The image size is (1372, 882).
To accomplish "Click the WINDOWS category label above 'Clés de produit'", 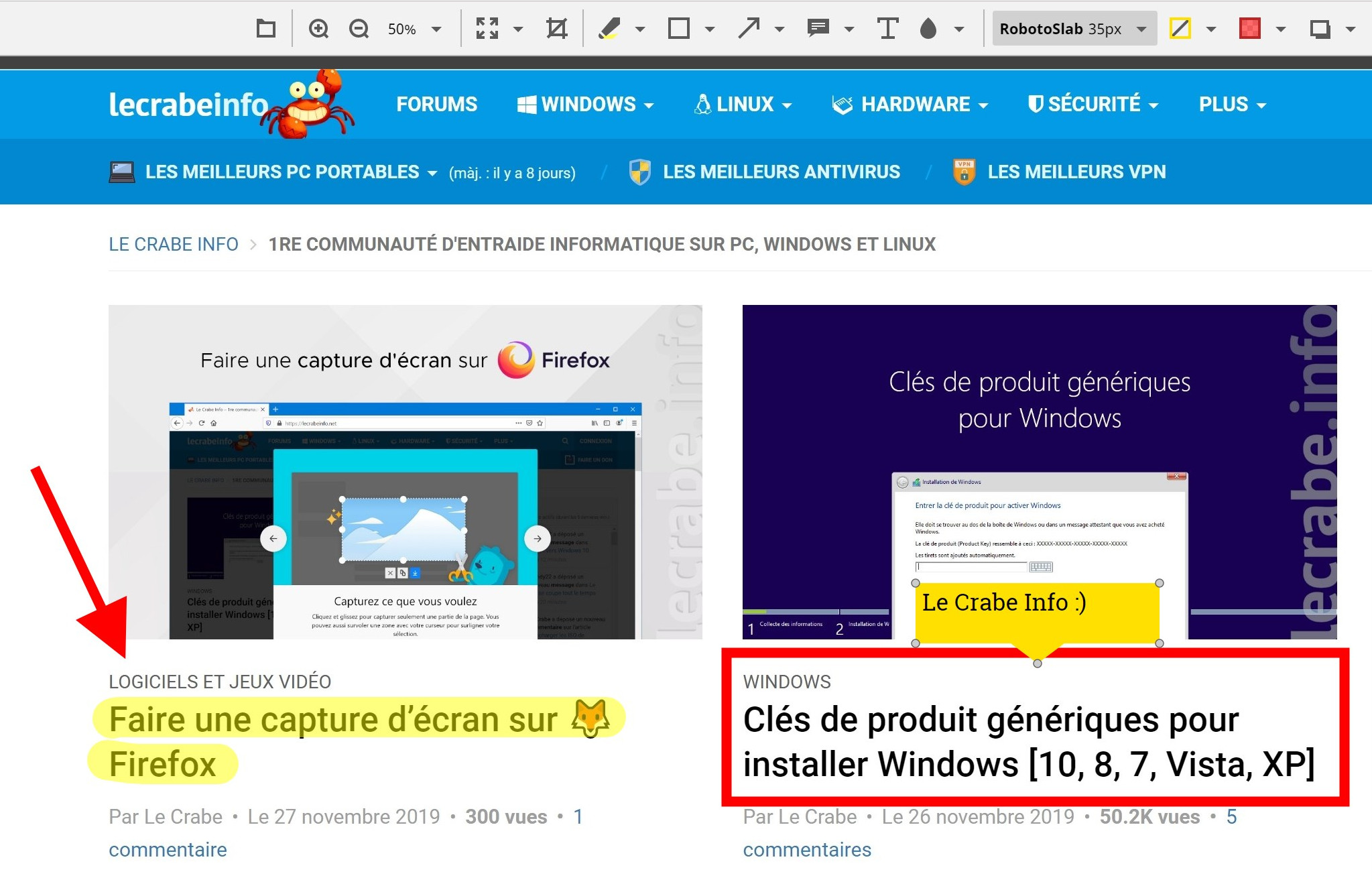I will [x=787, y=682].
